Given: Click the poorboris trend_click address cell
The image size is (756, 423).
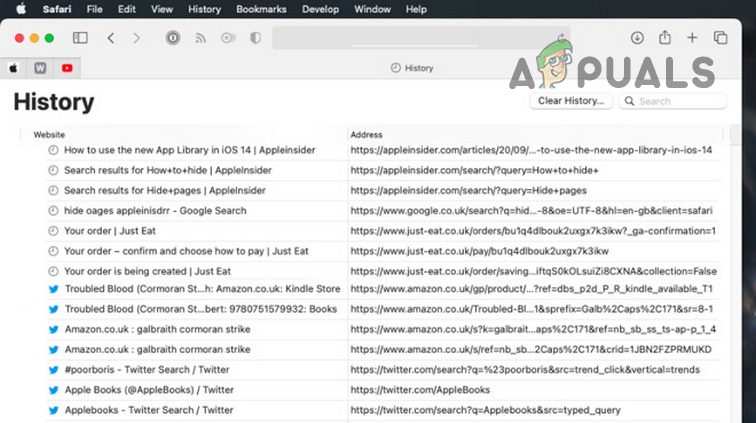Looking at the screenshot, I should [x=525, y=370].
